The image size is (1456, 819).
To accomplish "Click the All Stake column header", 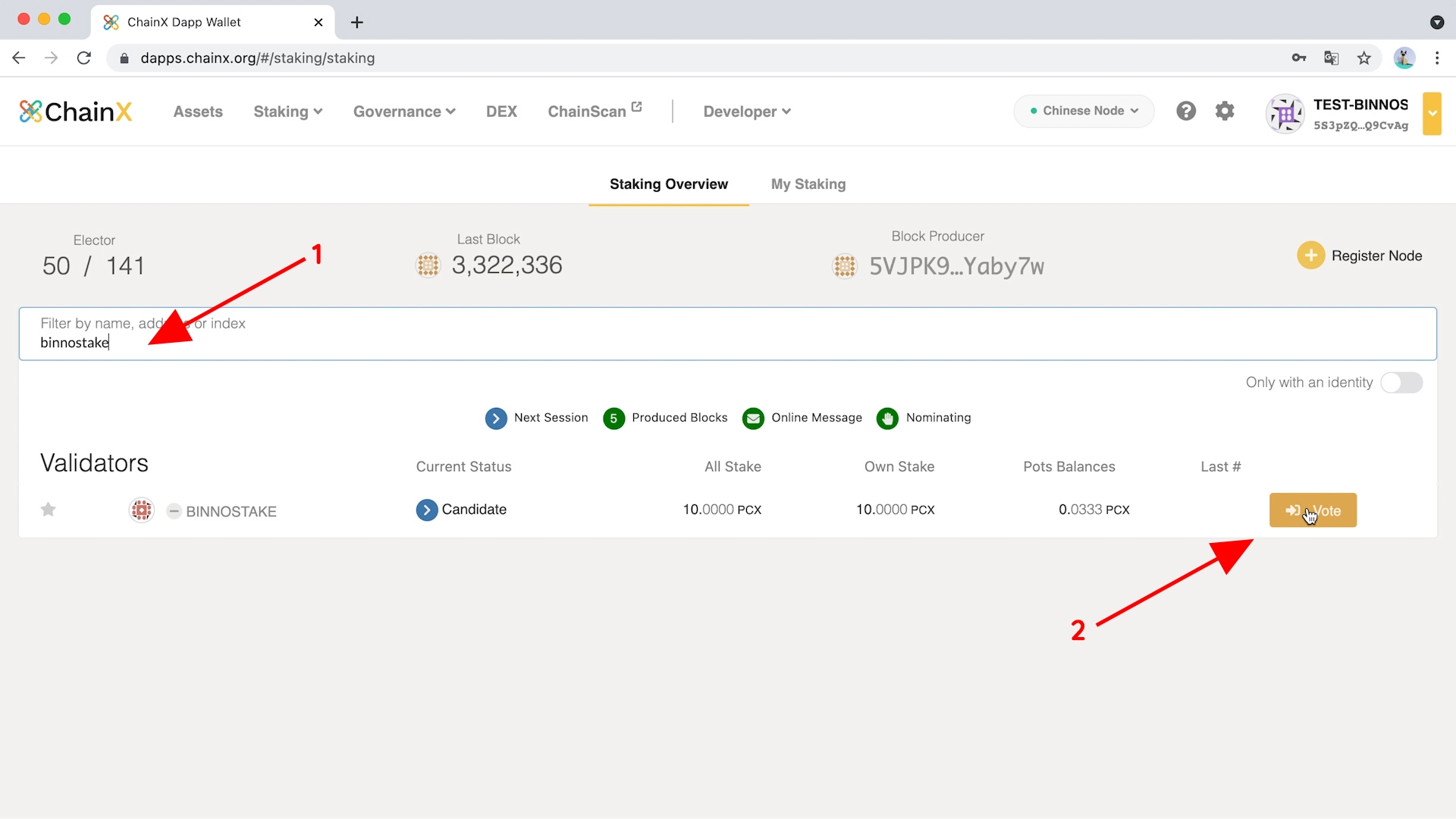I will 733,466.
